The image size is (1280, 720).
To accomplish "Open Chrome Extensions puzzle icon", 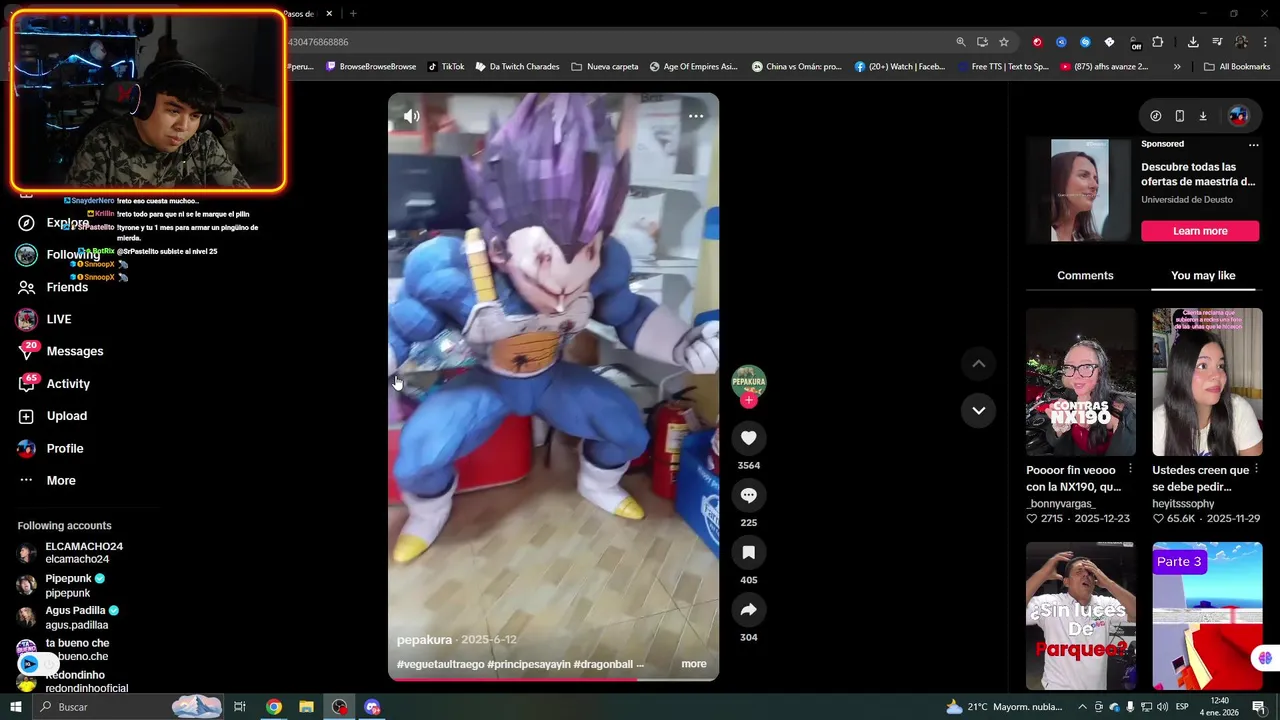I will 1158,42.
